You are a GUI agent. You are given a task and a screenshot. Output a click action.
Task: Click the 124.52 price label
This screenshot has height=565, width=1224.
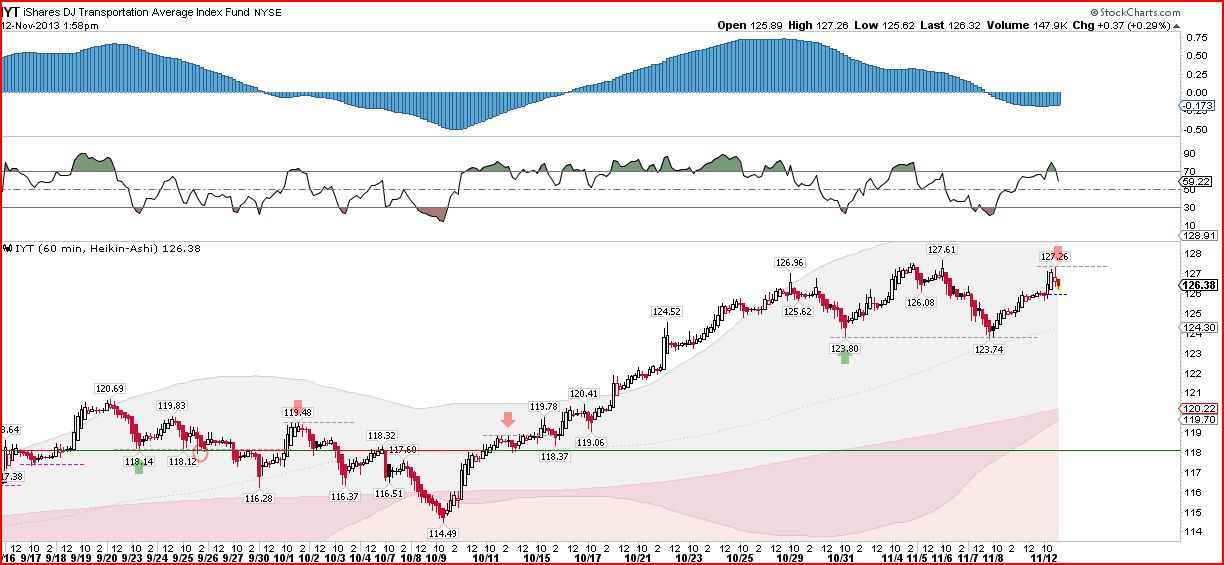667,312
